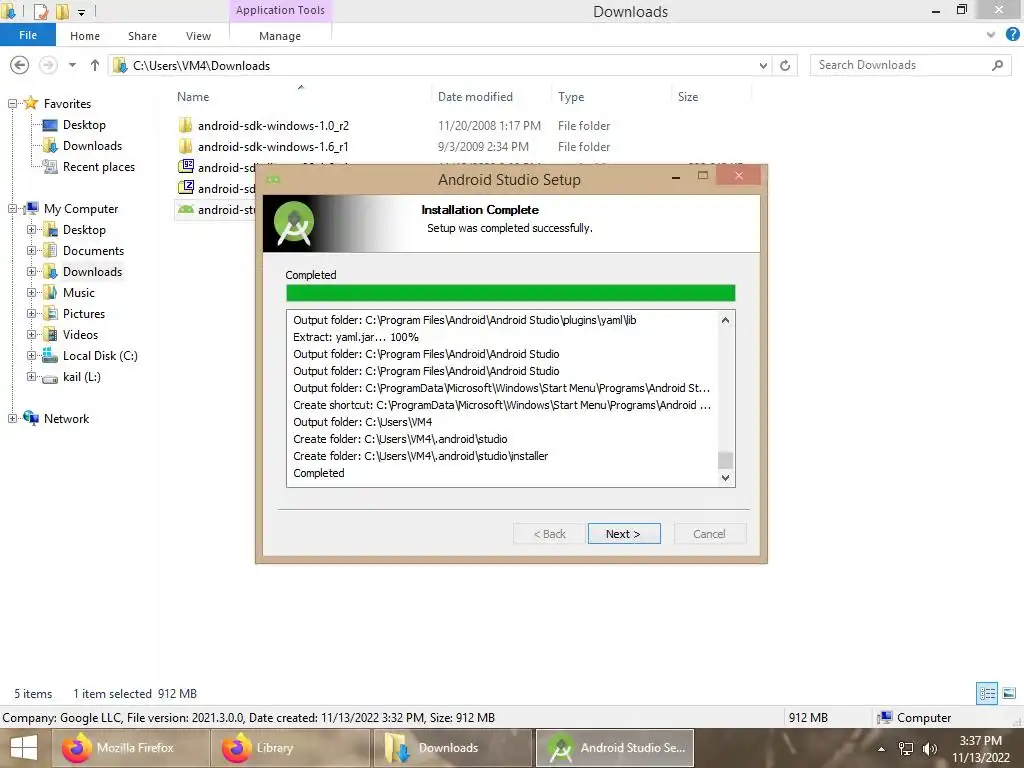Viewport: 1024px width, 768px height.
Task: Click the install log scroll down arrow
Action: (725, 477)
